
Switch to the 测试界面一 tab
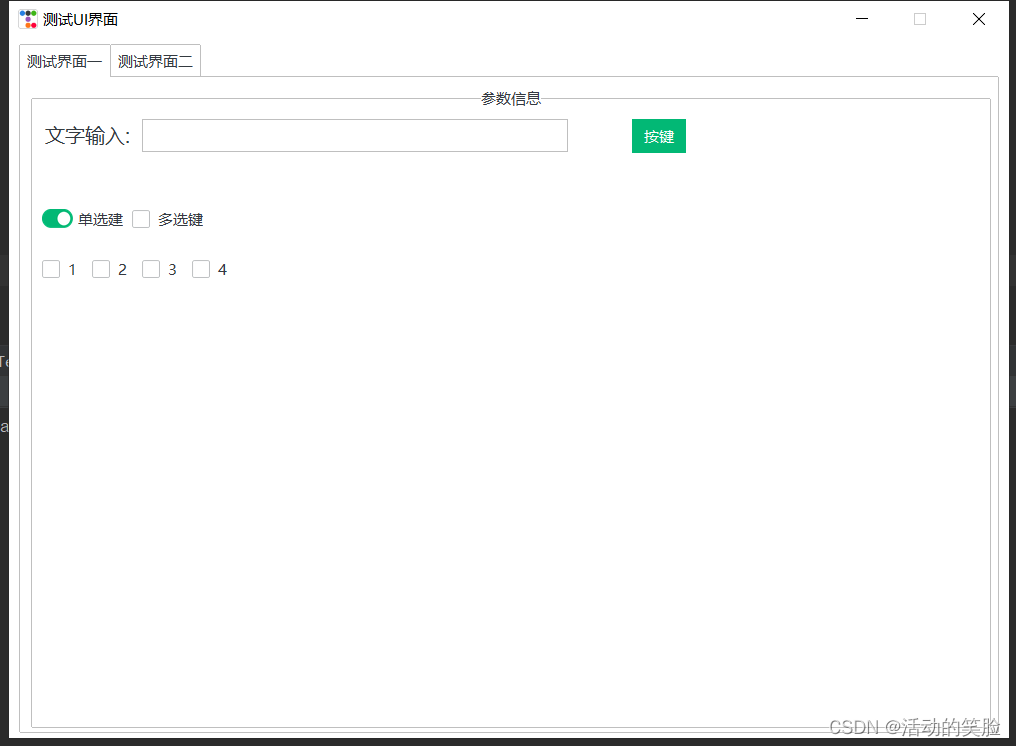pos(65,61)
